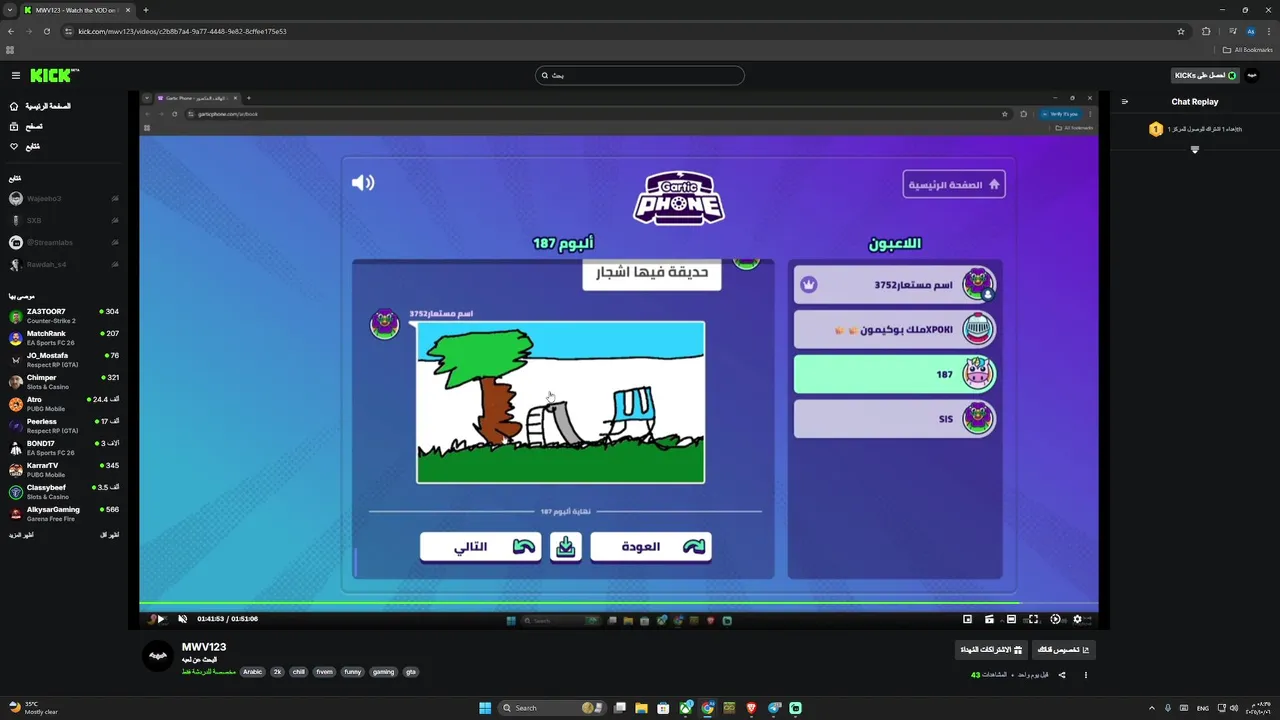Unmute the video player
1280x720 pixels.
[x=182, y=619]
